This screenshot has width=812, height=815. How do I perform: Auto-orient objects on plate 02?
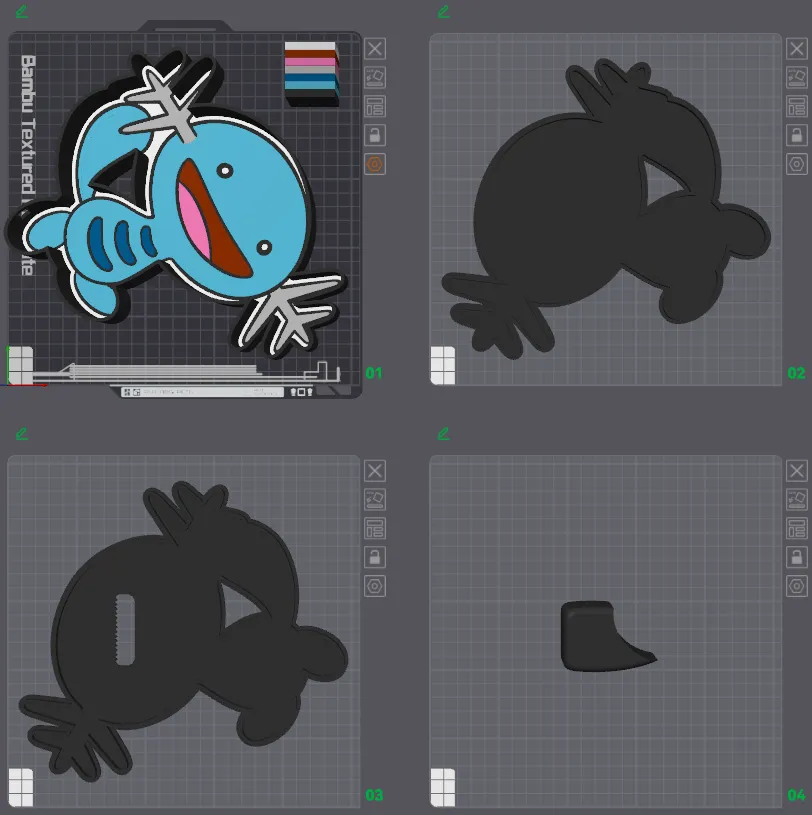(x=797, y=77)
